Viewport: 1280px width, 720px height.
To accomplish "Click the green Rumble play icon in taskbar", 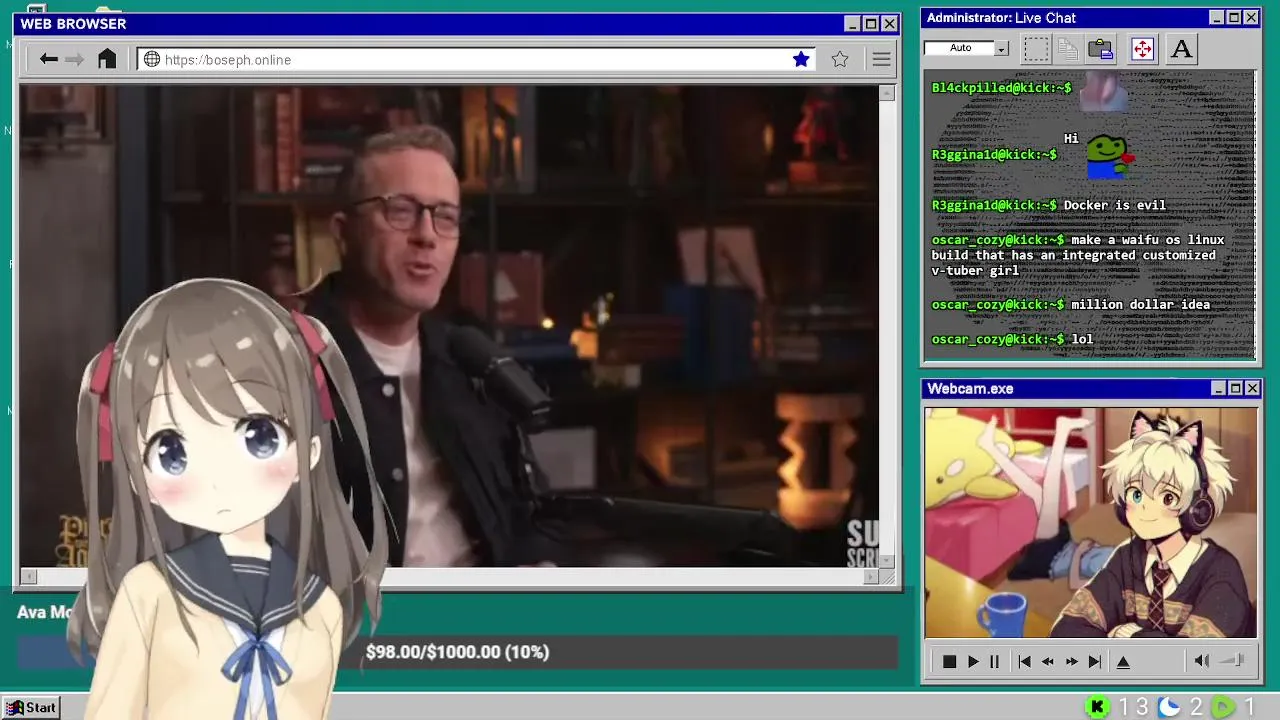I will [x=1224, y=707].
